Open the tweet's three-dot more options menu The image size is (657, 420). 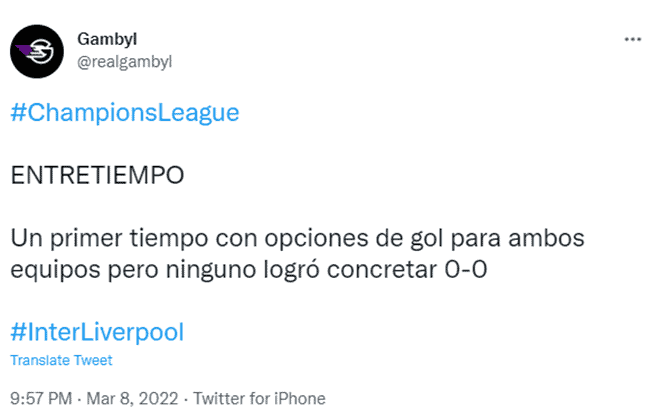click(x=632, y=39)
